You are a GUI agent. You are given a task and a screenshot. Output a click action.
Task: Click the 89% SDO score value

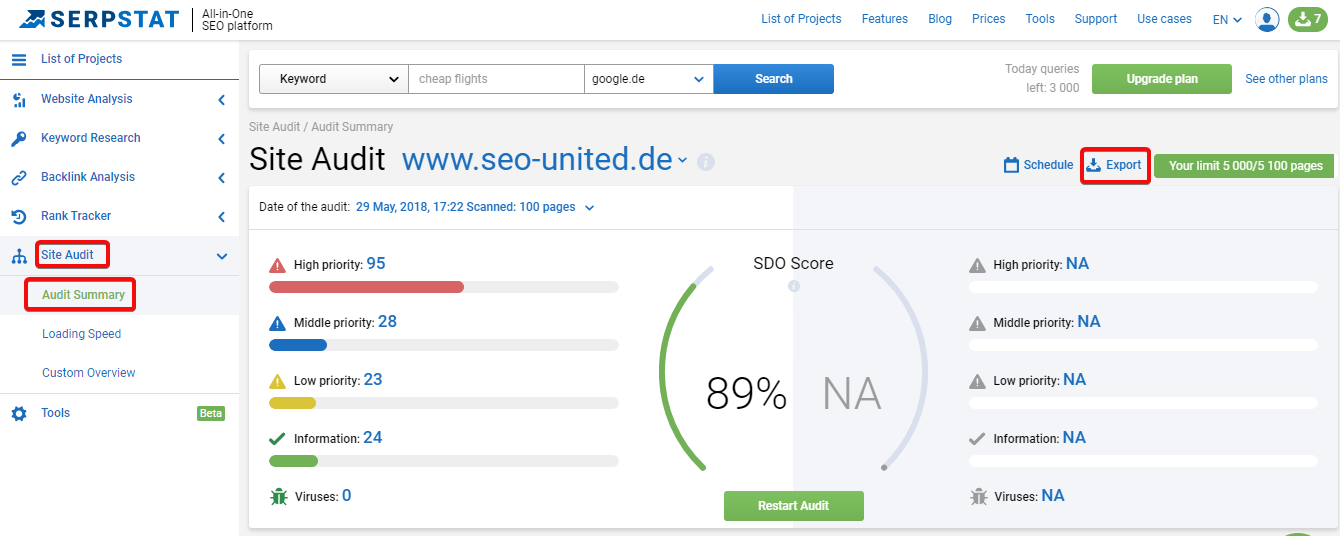[746, 394]
